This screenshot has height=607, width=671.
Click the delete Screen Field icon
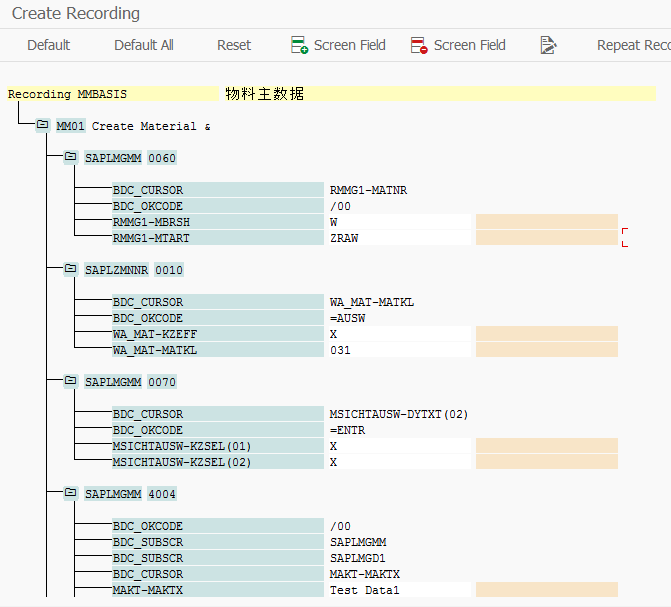click(419, 45)
